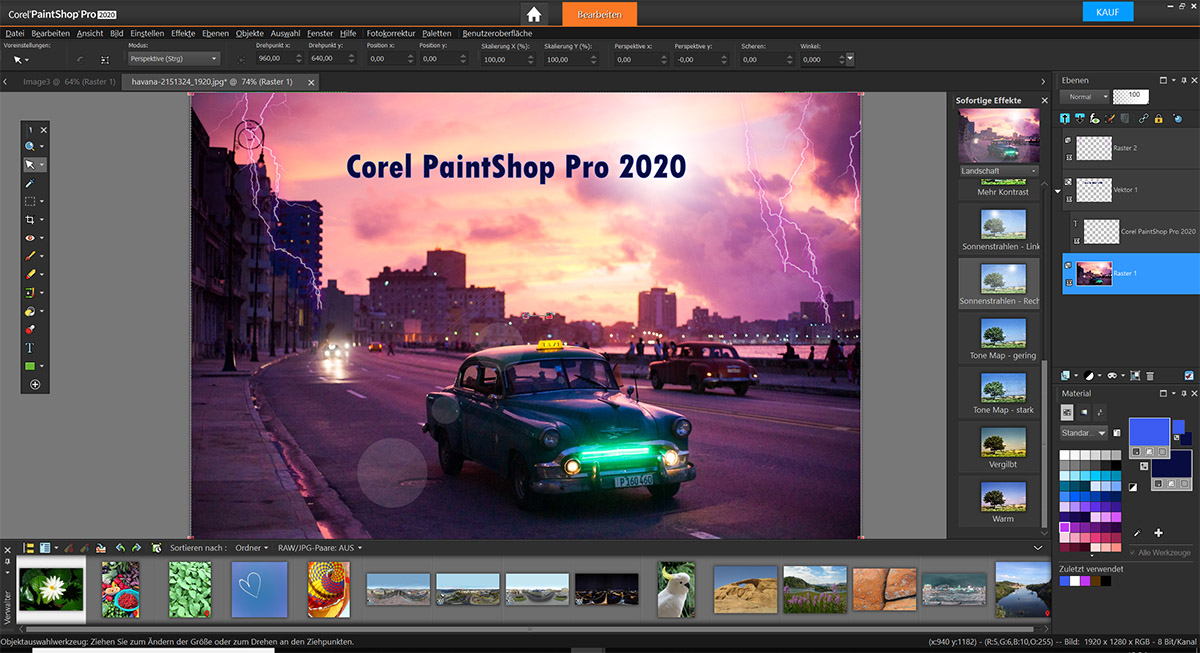Select the Paint Brush tool
This screenshot has height=653, width=1200.
(30, 256)
